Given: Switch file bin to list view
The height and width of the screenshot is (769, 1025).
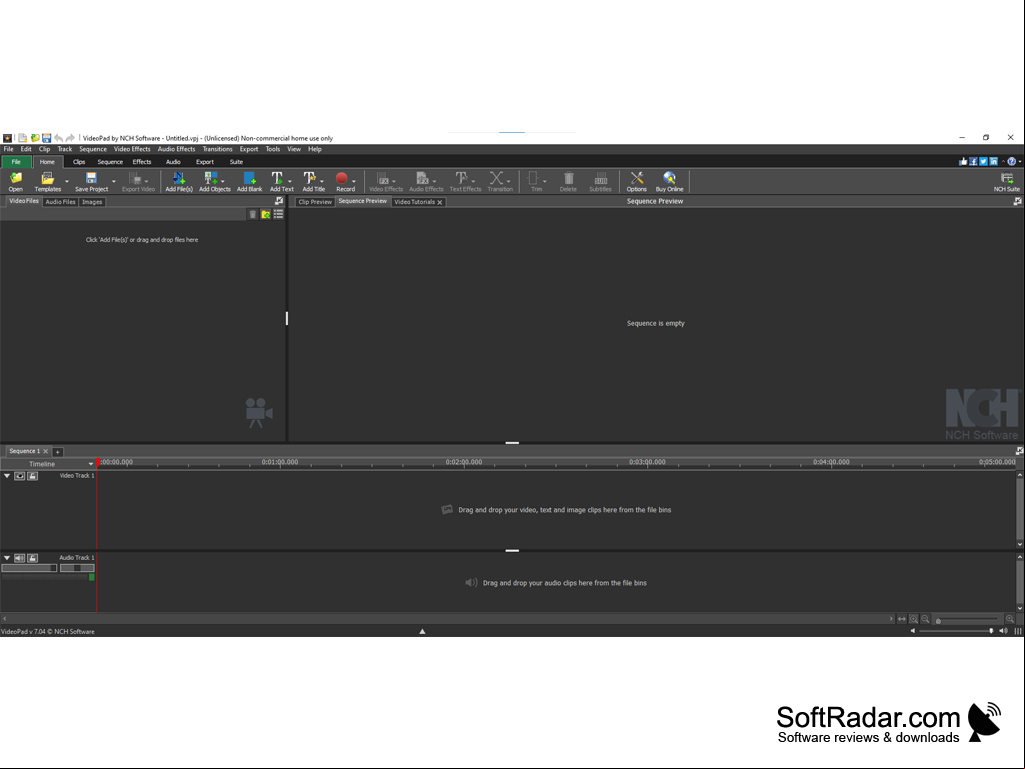Looking at the screenshot, I should pyautogui.click(x=278, y=214).
